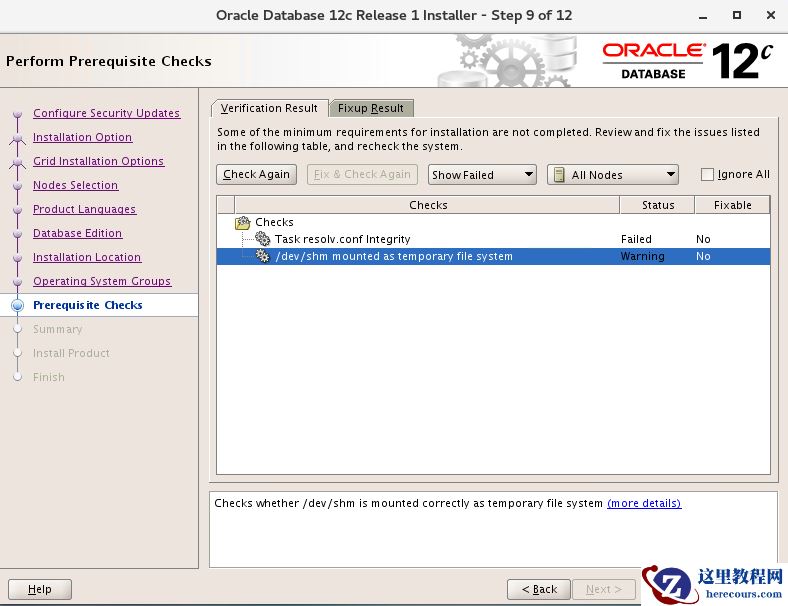Viewport: 788px width, 606px height.
Task: Open the more details link
Action: click(x=644, y=503)
